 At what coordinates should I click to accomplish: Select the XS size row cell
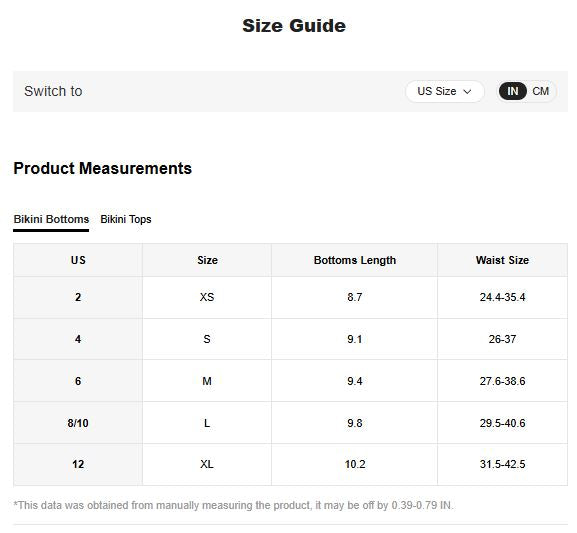pyautogui.click(x=207, y=297)
